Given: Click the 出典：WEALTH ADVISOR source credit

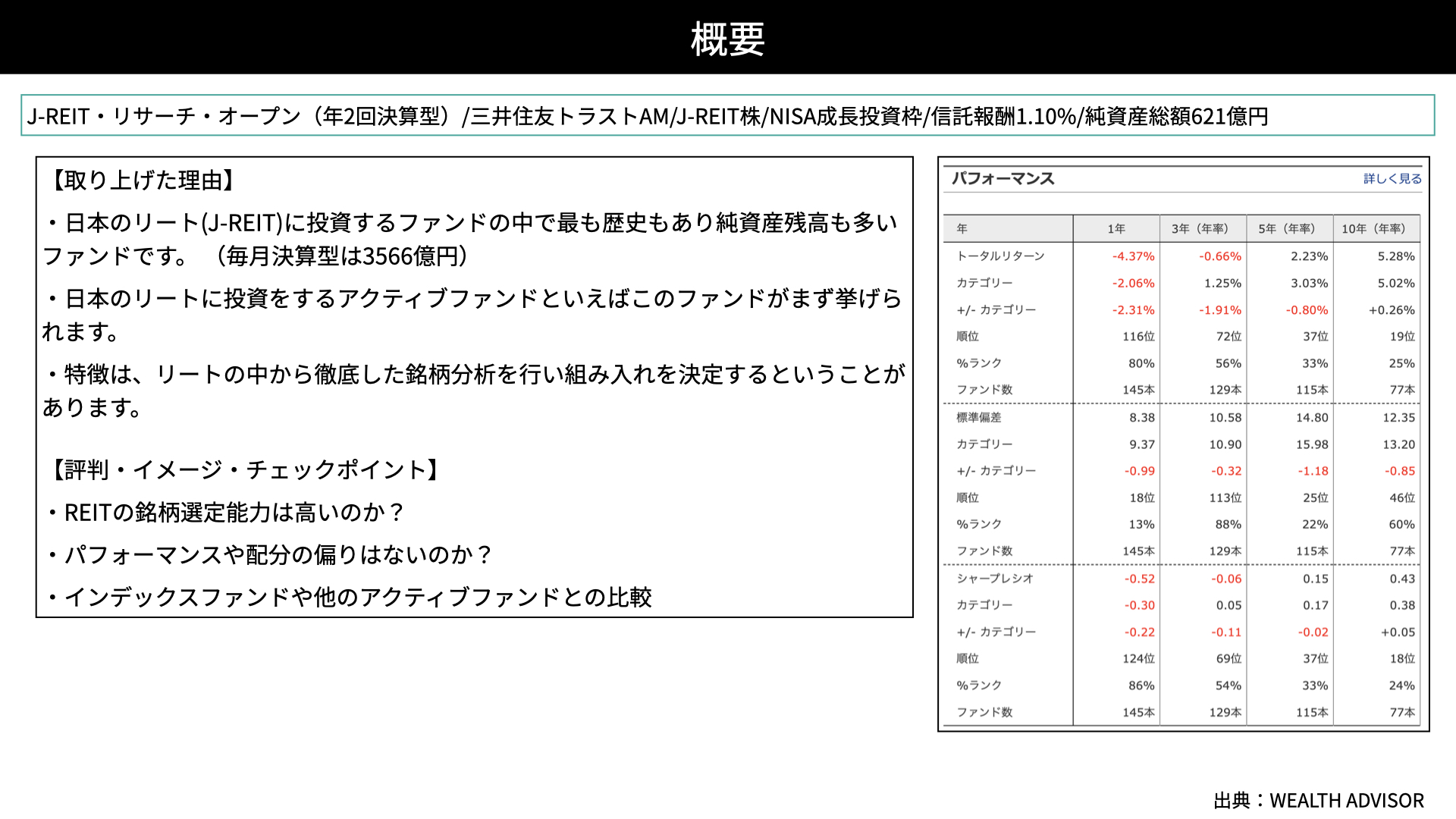Looking at the screenshot, I should click(x=1319, y=801).
